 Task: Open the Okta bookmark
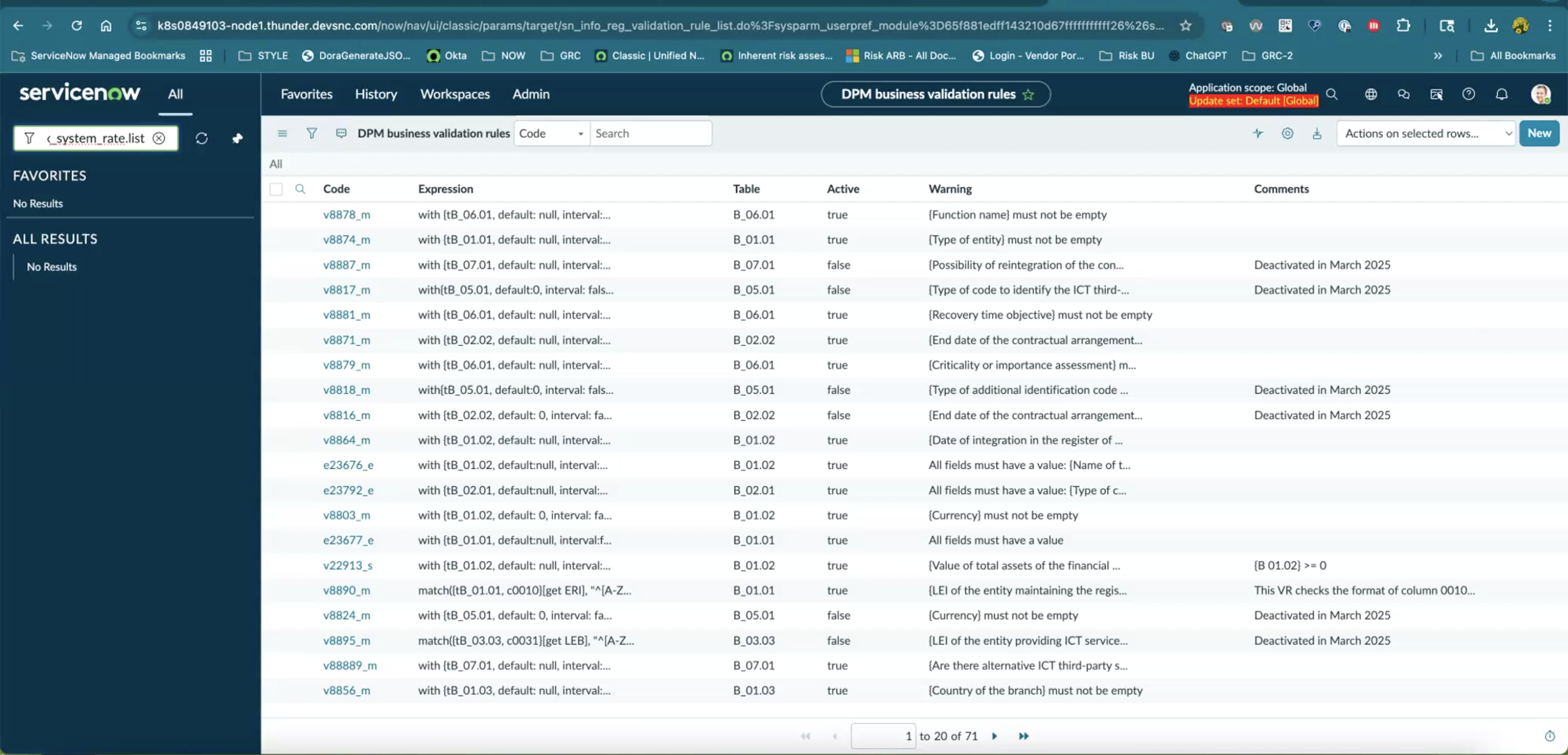(447, 55)
